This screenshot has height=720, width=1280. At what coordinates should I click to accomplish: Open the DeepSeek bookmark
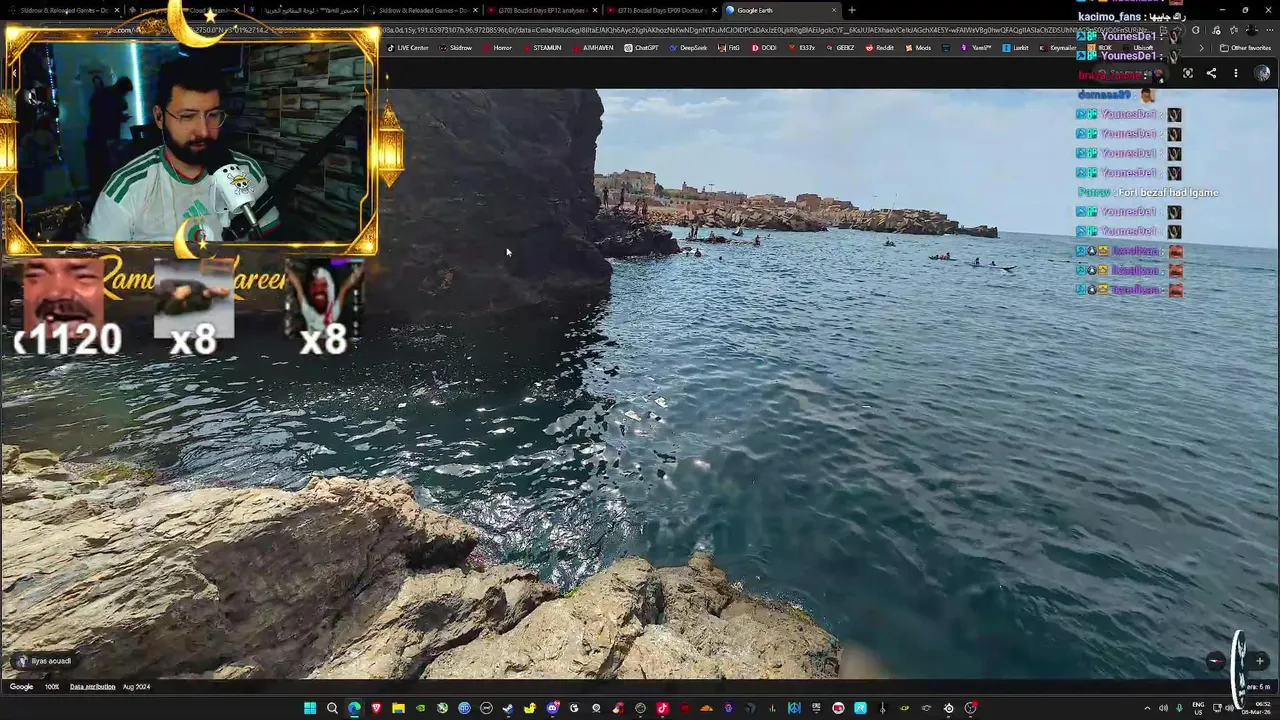coord(688,48)
